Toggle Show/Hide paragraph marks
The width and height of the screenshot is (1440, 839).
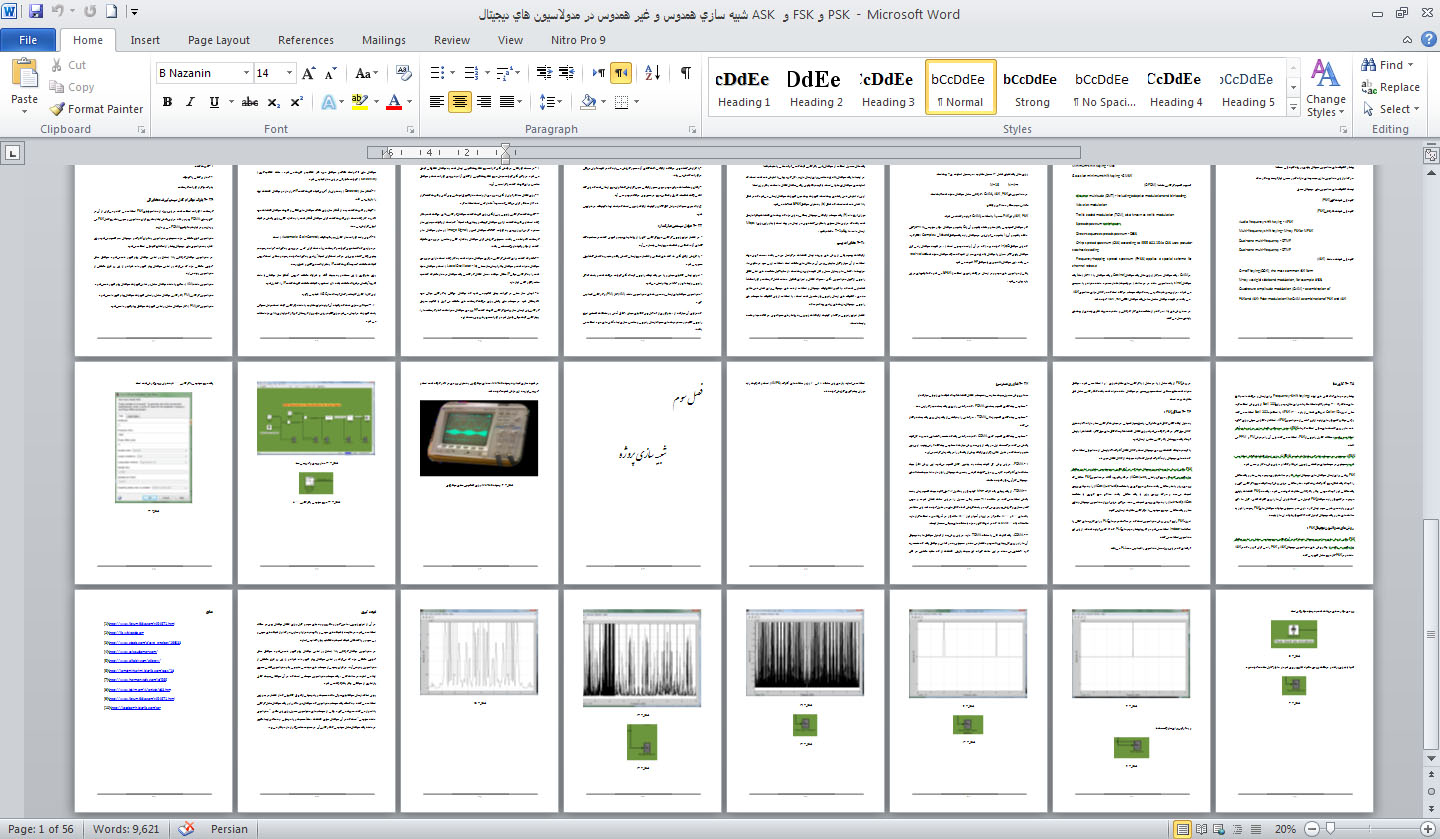click(685, 73)
